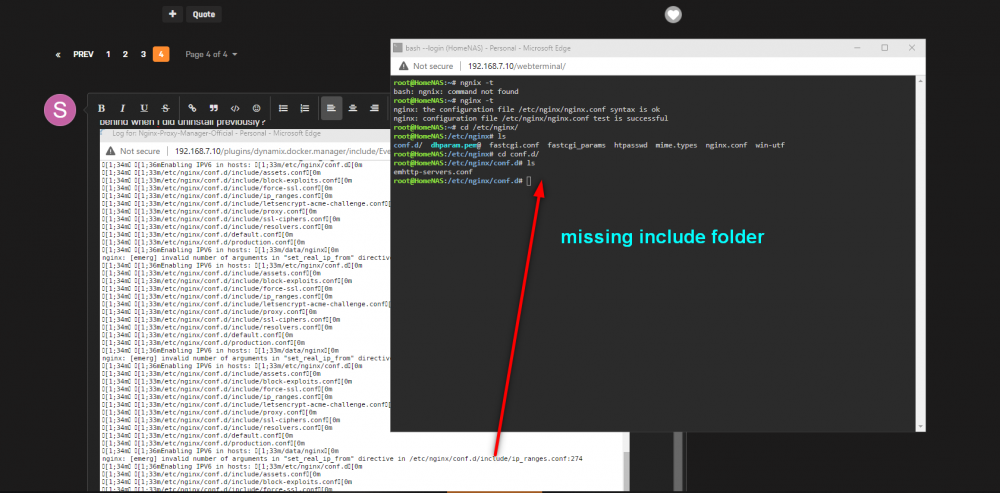Center align text in editor

[x=353, y=108]
